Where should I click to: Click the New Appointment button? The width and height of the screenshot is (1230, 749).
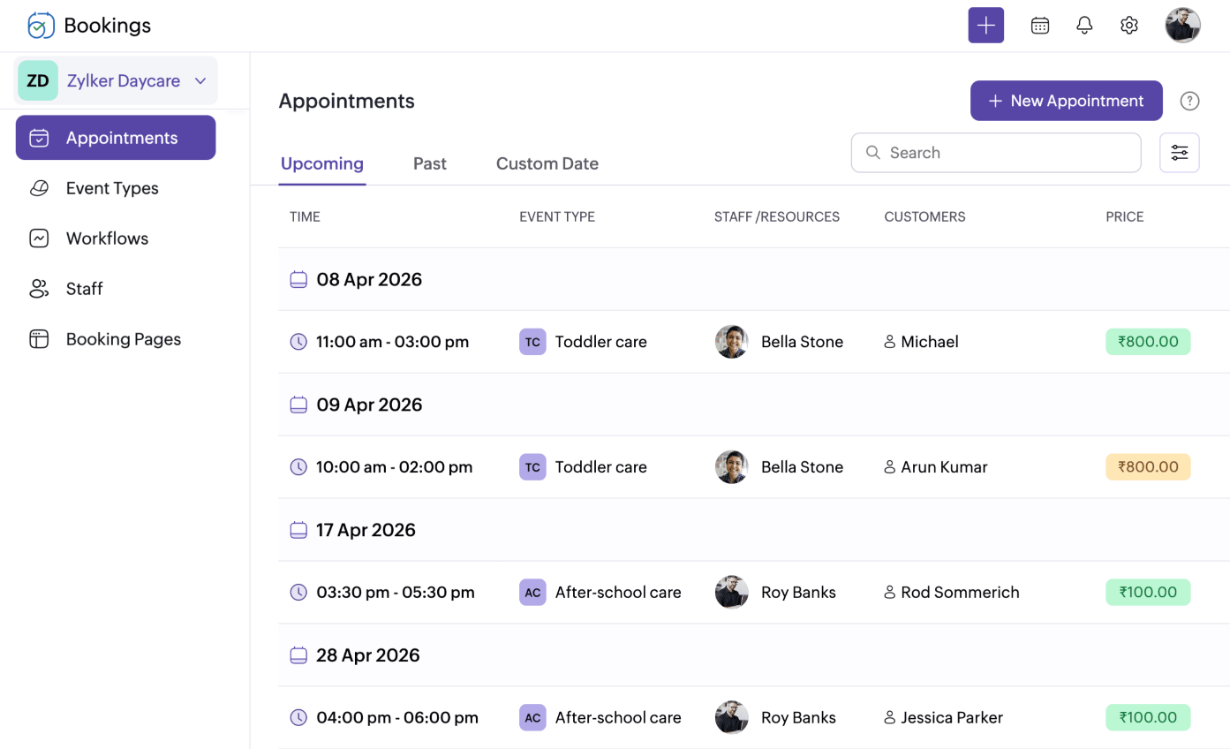[1066, 101]
